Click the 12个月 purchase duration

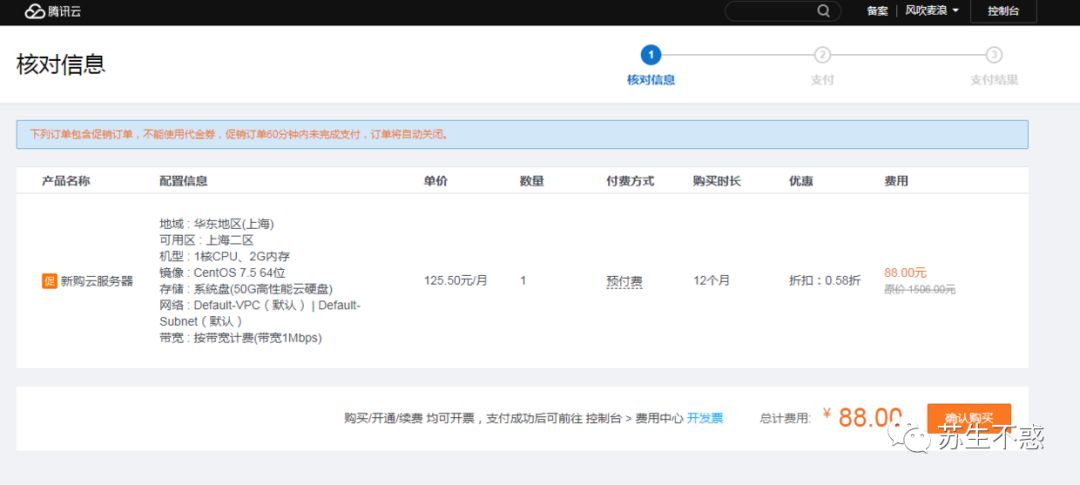(x=712, y=280)
